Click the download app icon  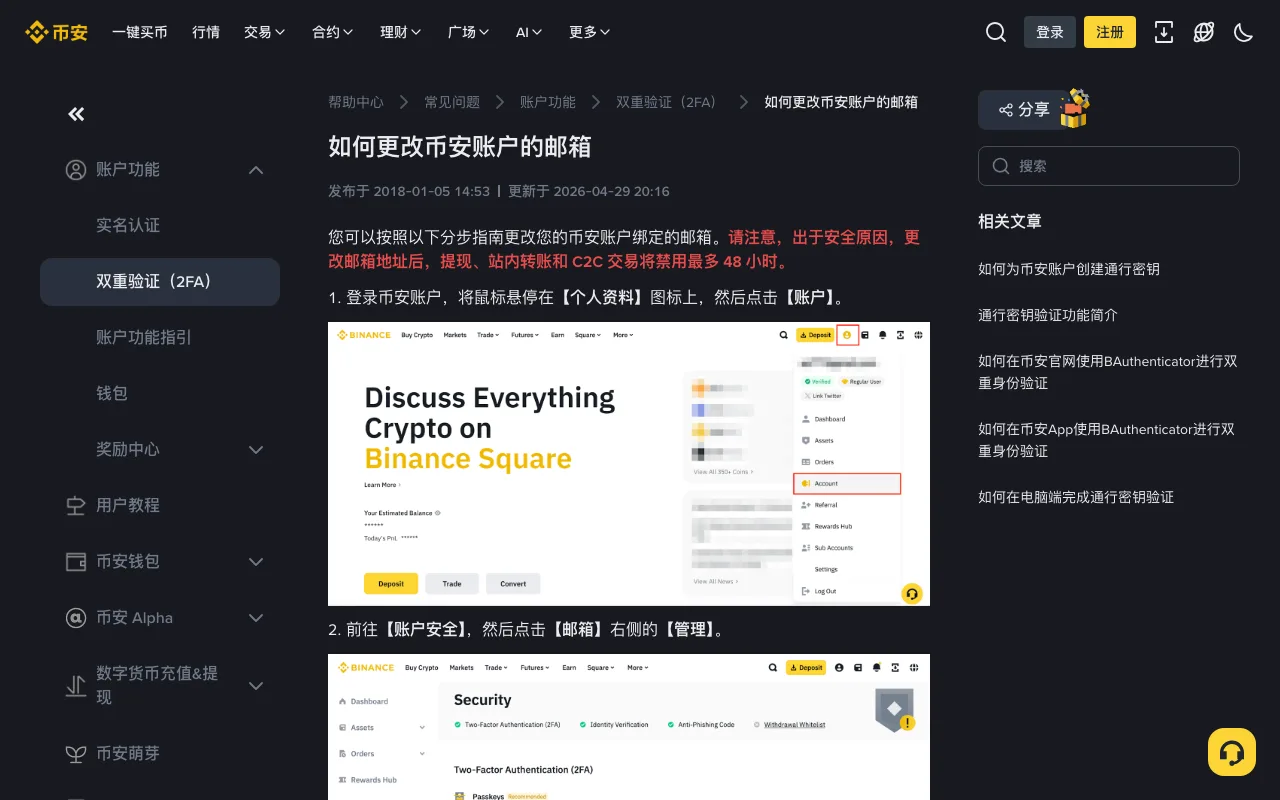(x=1164, y=32)
